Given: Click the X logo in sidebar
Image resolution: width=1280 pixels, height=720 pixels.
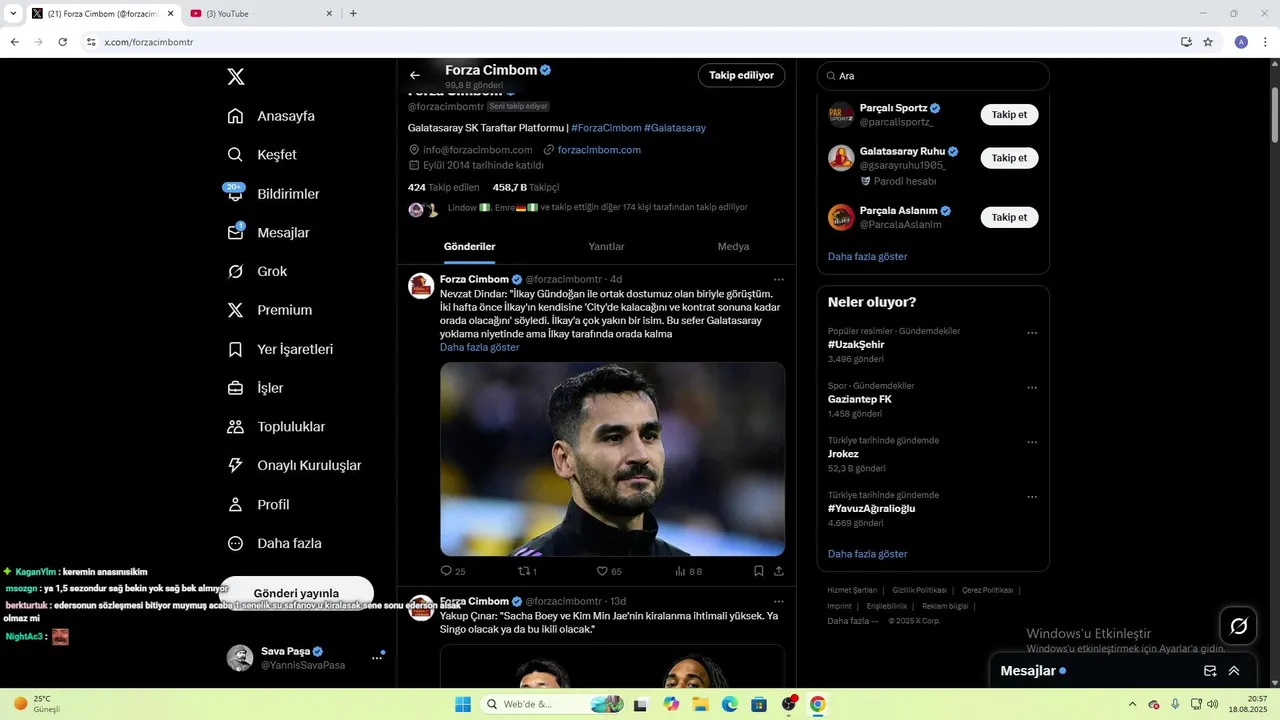Looking at the screenshot, I should click(x=235, y=77).
